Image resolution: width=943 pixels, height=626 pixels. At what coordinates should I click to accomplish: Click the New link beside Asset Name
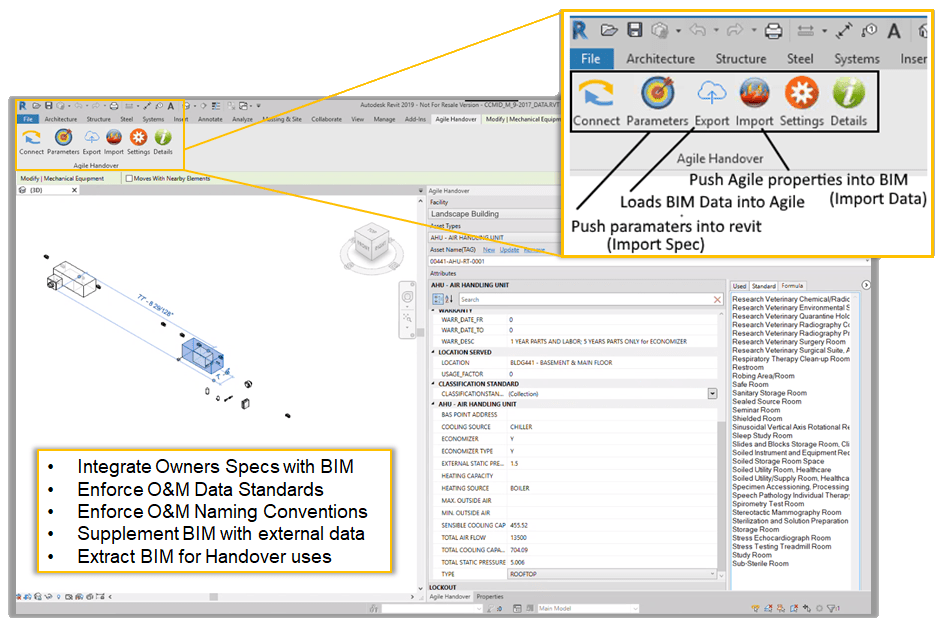(489, 250)
